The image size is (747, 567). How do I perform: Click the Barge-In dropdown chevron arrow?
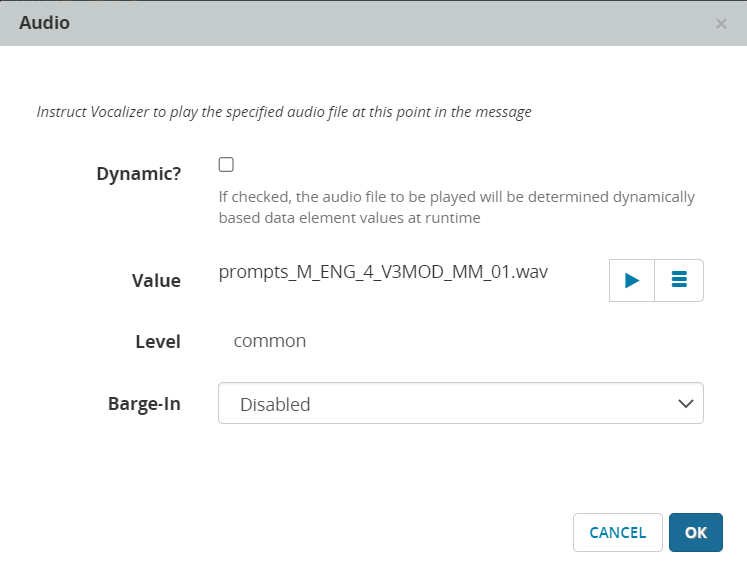click(x=685, y=404)
